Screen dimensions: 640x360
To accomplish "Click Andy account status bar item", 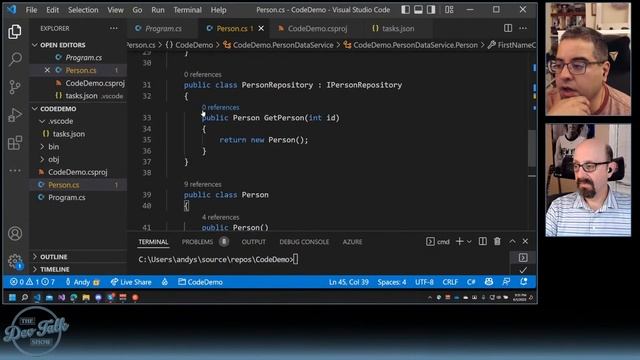I will tap(82, 282).
